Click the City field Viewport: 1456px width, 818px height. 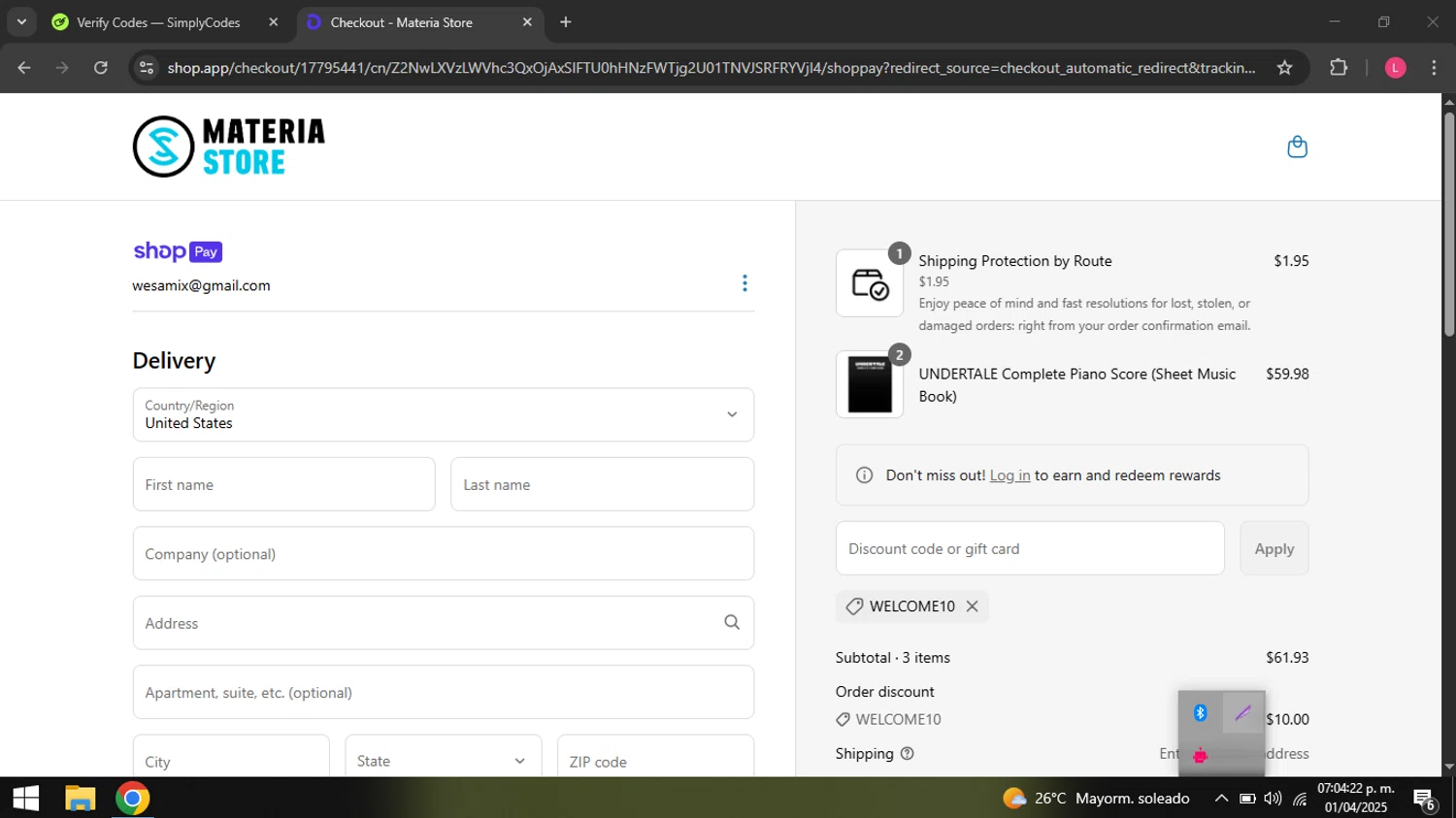(x=231, y=761)
